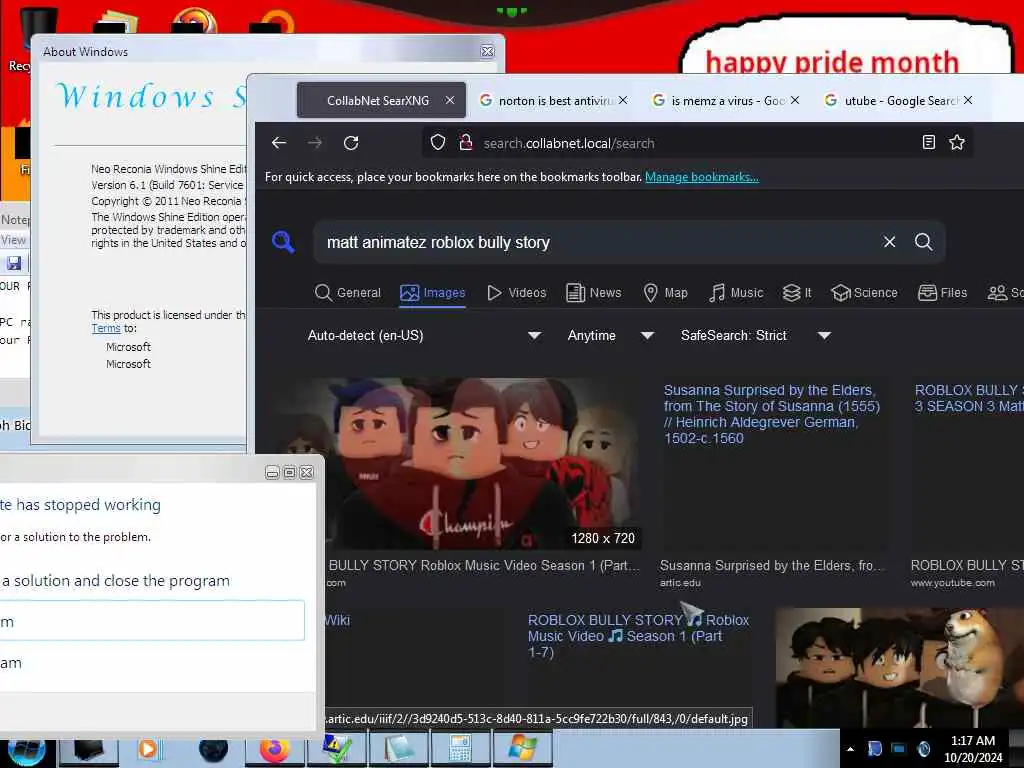Close the norton is best antivirus tab

click(623, 101)
